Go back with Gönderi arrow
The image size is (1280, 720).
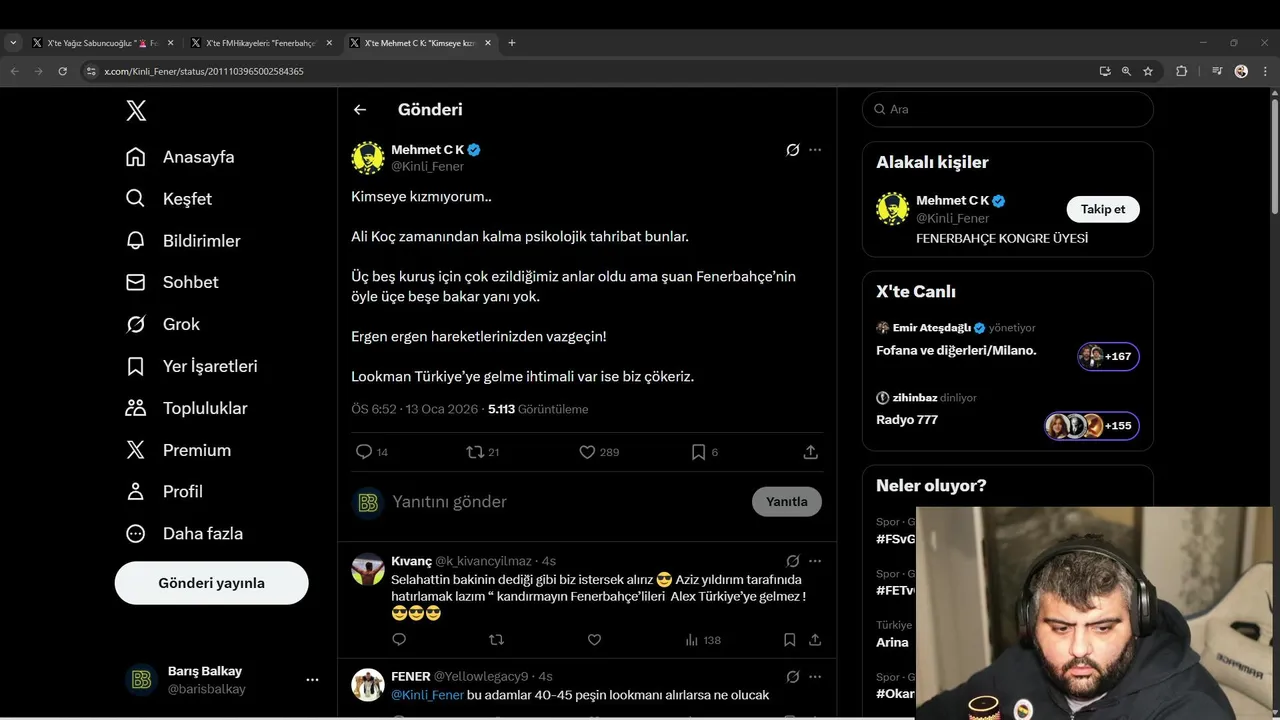pyautogui.click(x=360, y=110)
